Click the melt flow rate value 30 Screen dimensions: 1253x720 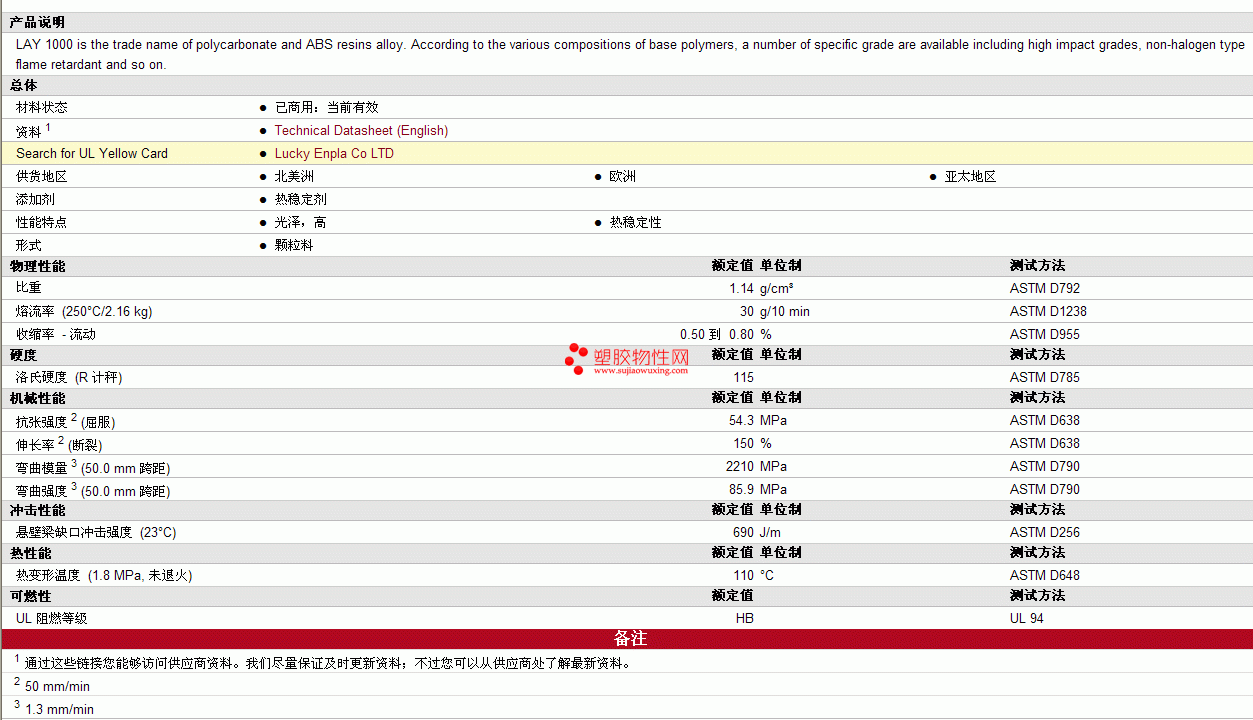tap(747, 312)
